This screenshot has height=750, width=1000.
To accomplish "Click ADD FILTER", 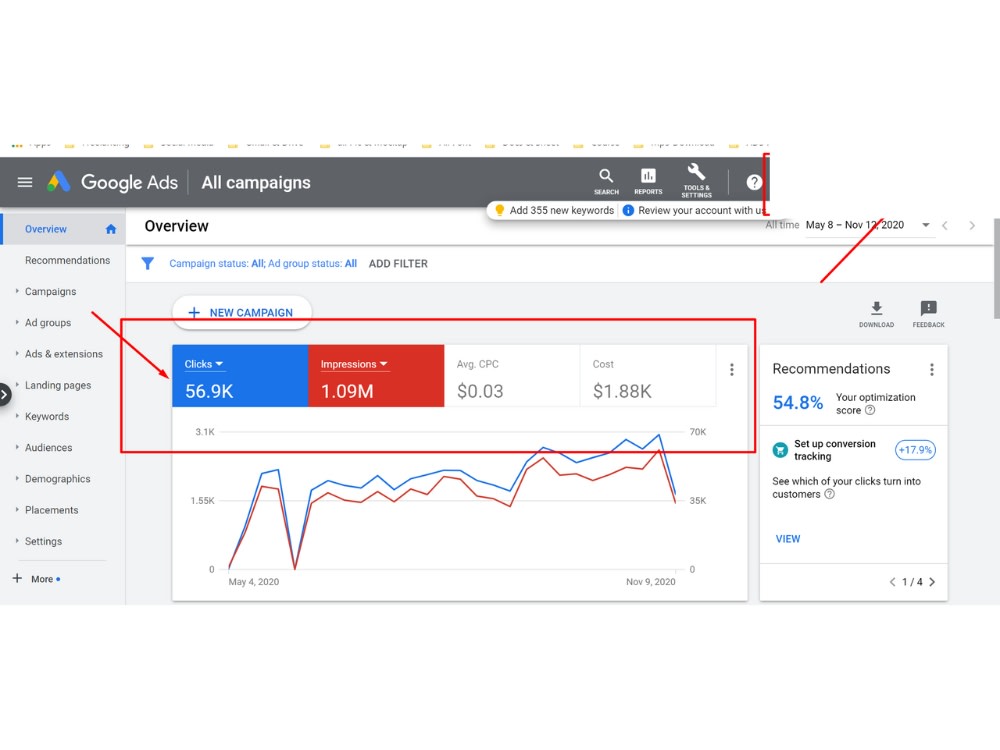I will coord(398,263).
